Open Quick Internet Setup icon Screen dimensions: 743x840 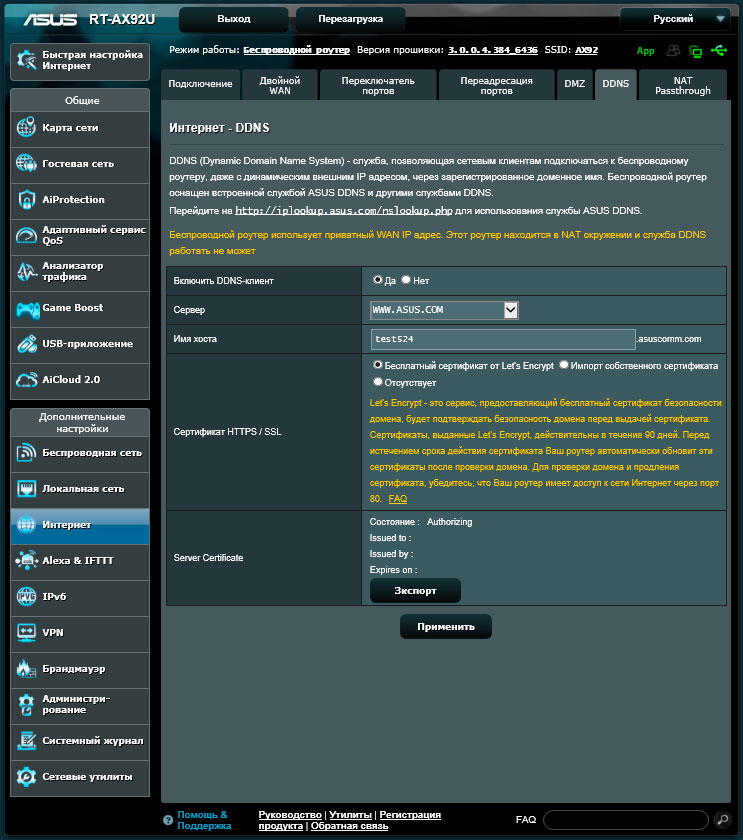(26, 60)
